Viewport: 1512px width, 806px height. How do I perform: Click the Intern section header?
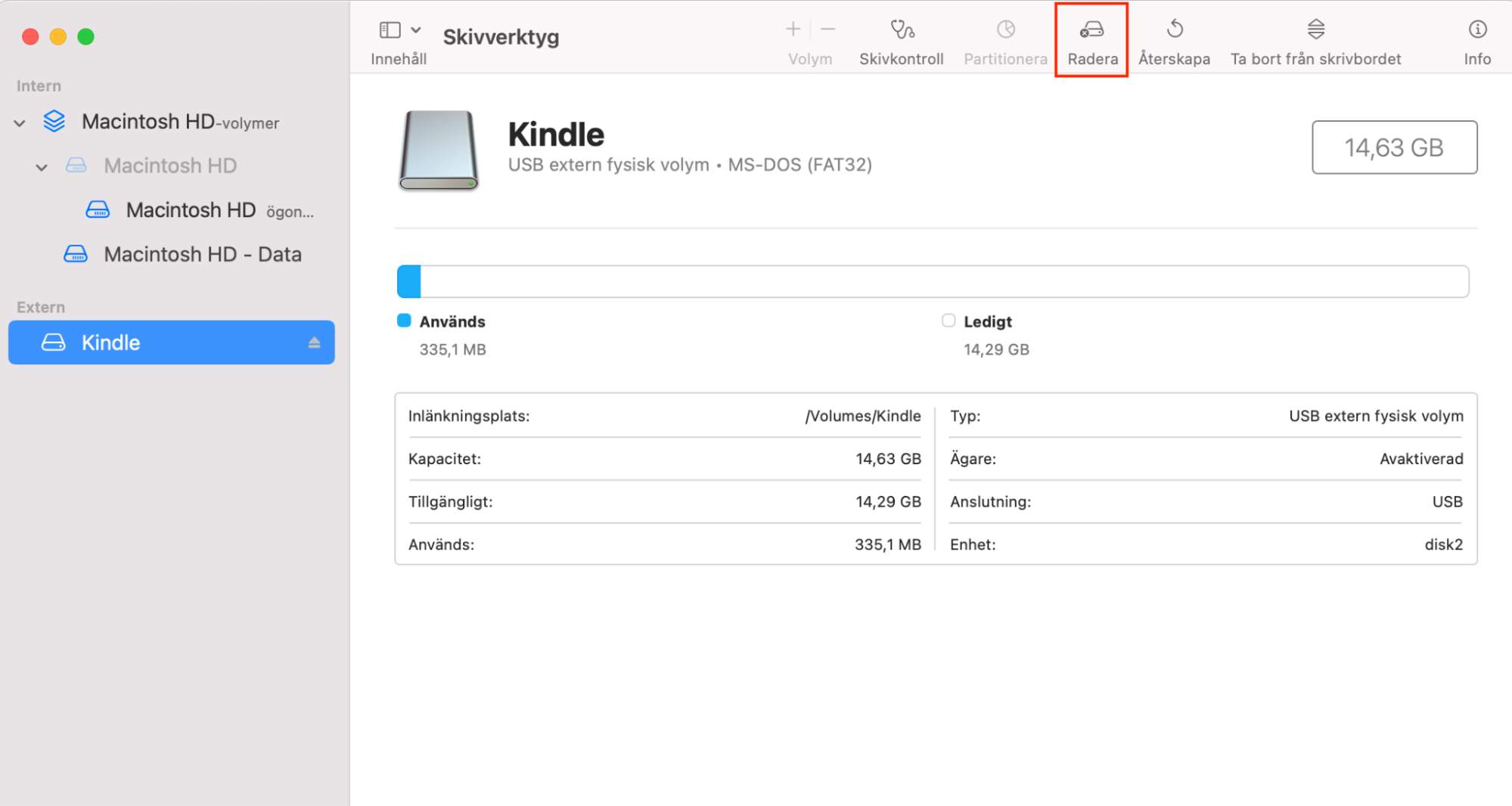coord(39,86)
